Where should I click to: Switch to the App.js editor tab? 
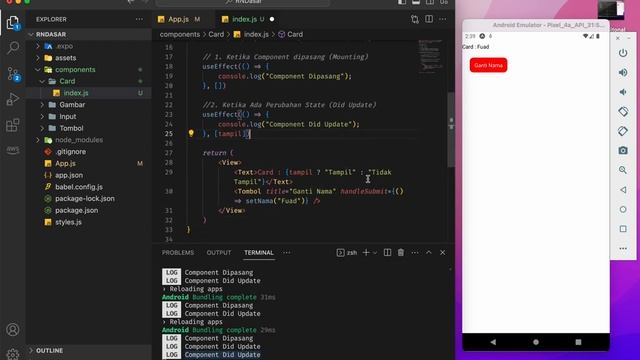click(179, 19)
